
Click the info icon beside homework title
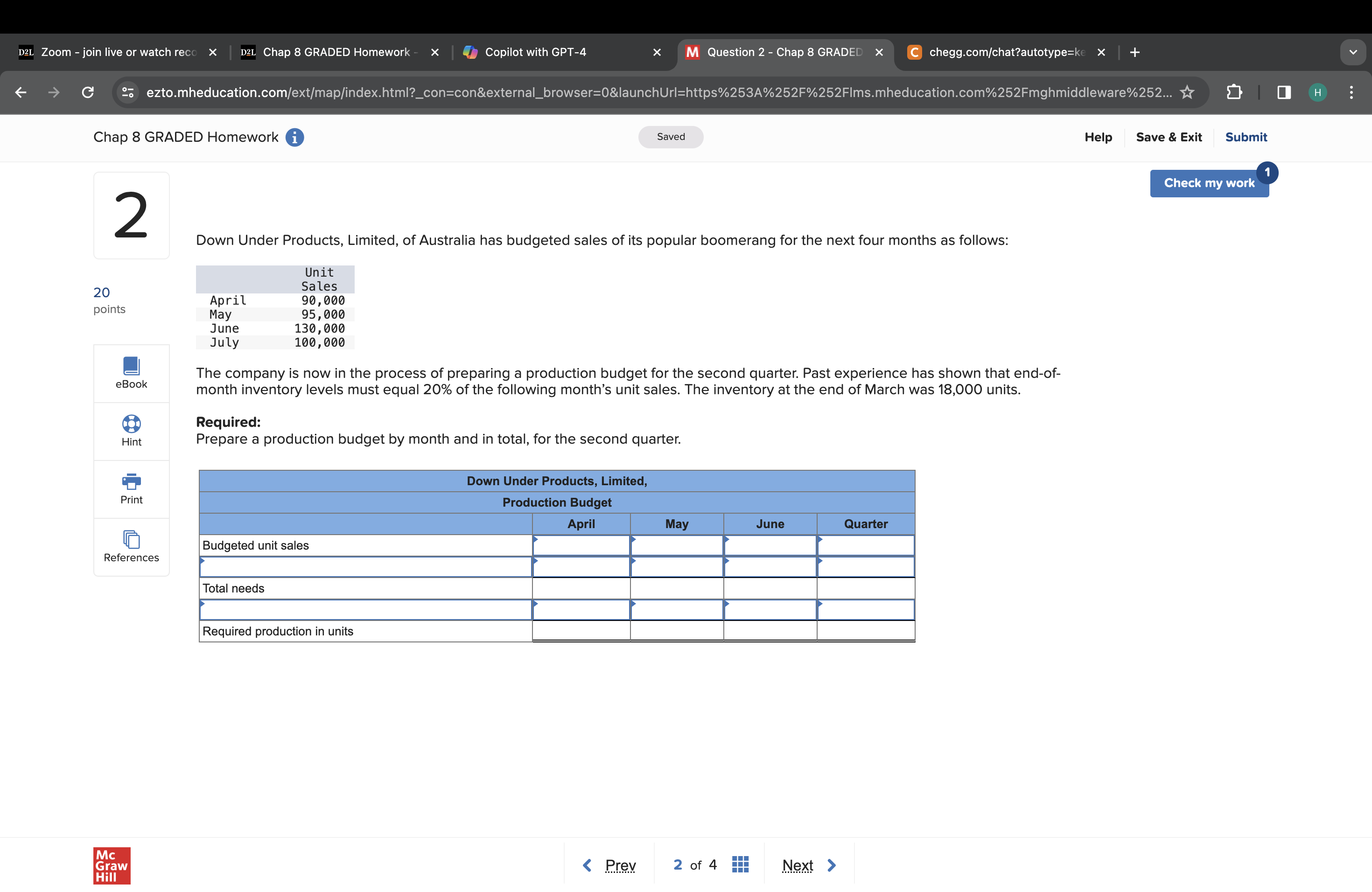click(x=294, y=137)
